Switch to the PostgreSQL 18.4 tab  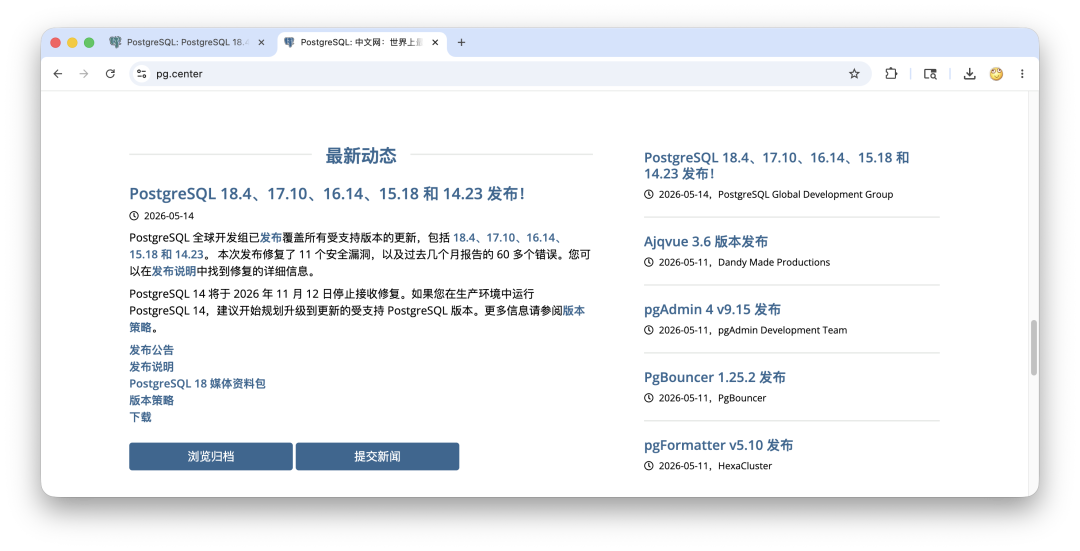[187, 43]
